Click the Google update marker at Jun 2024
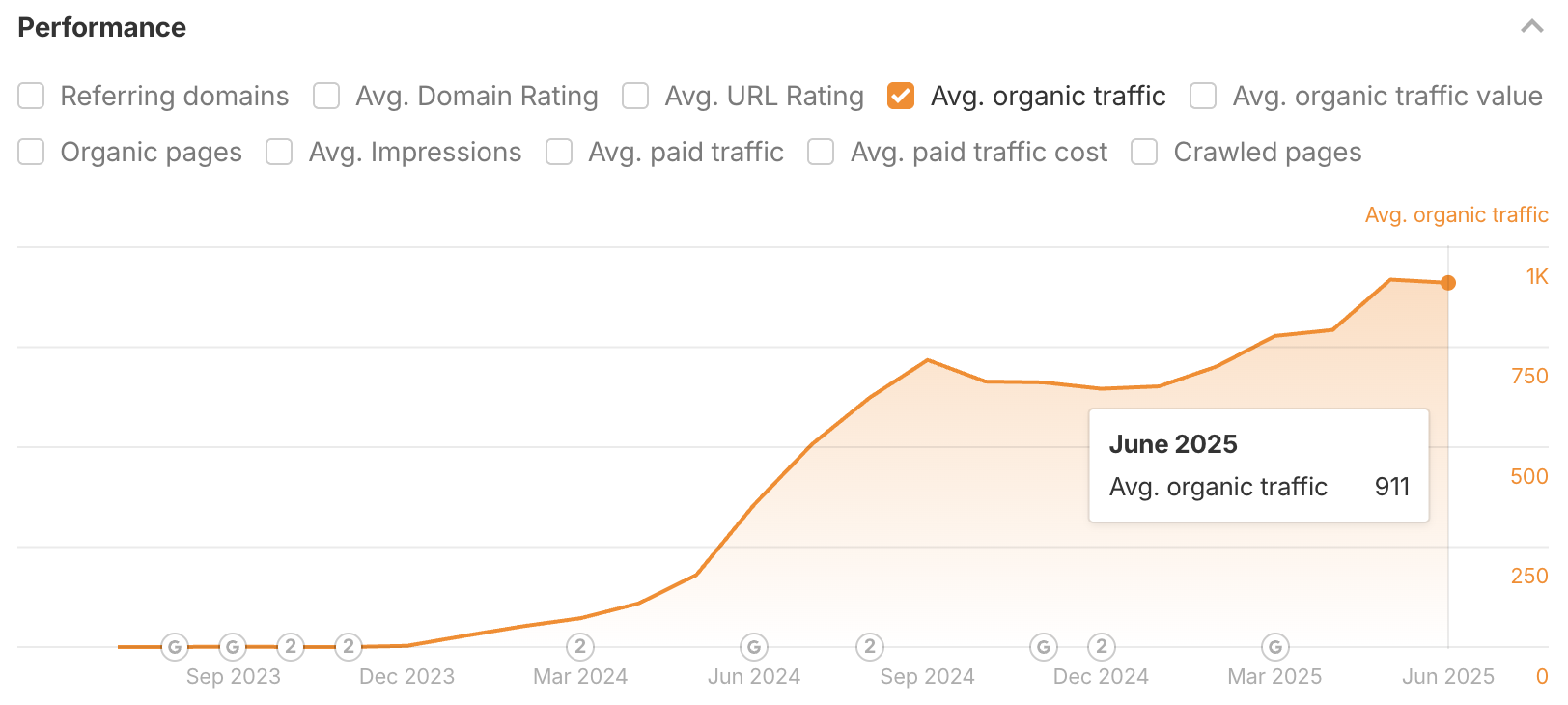 (754, 647)
